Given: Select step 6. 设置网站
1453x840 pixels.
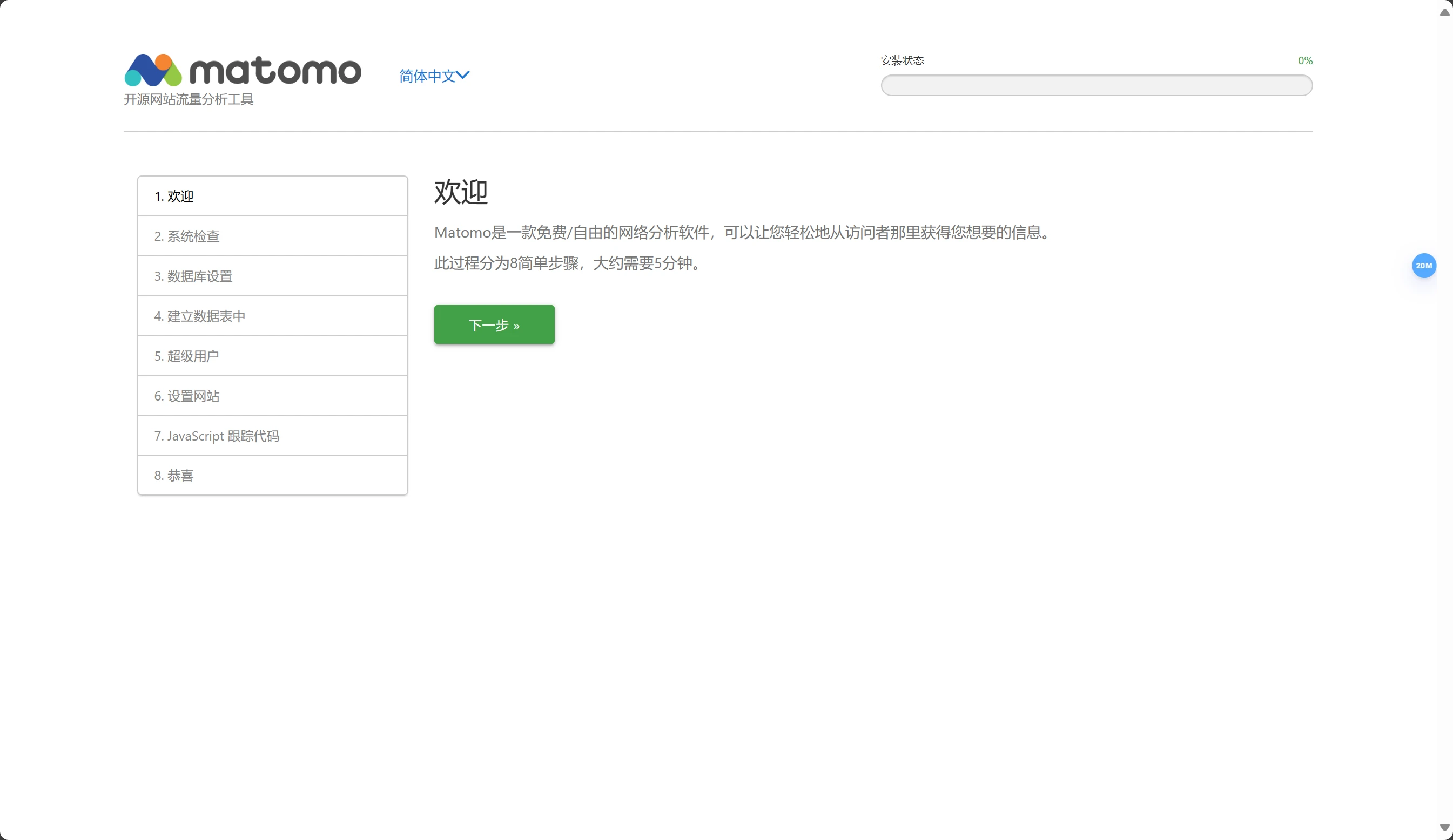Looking at the screenshot, I should click(x=186, y=396).
